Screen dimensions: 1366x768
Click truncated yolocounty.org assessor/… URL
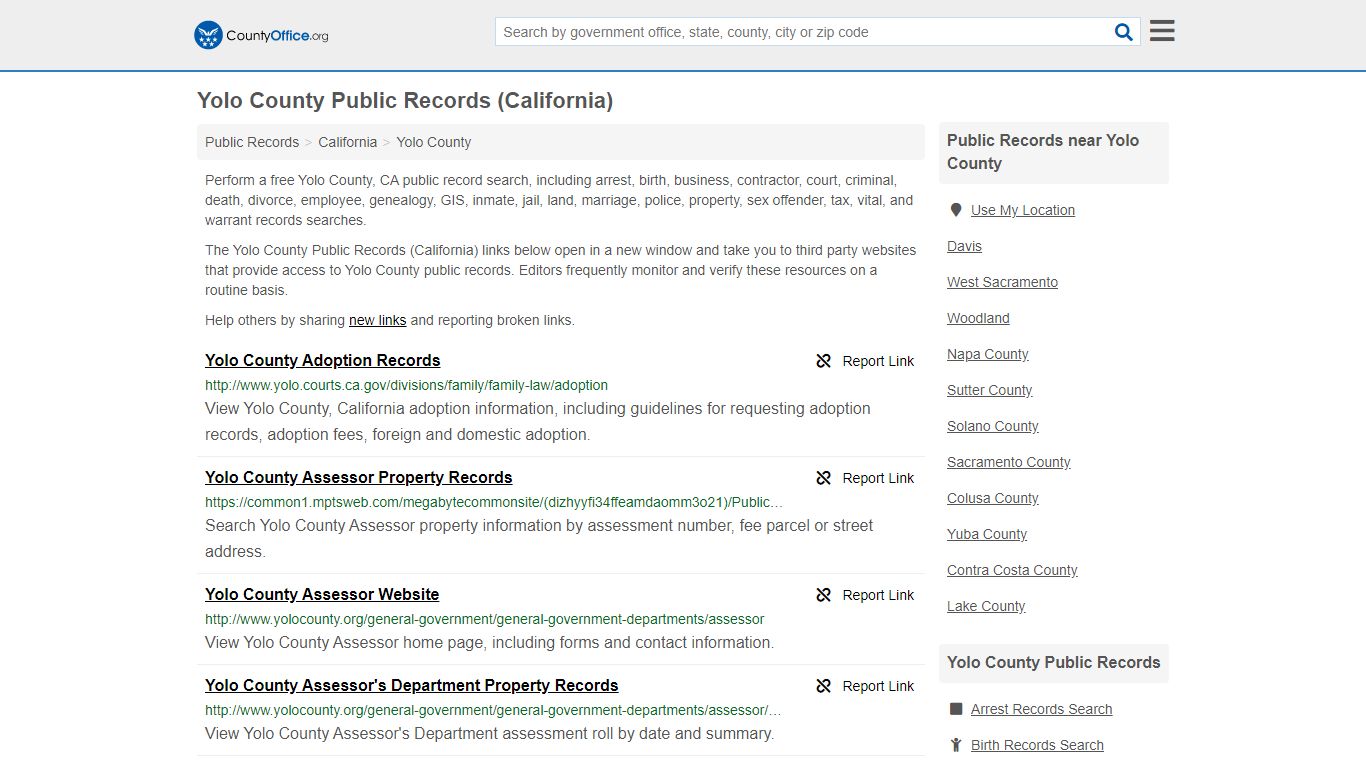pos(493,710)
